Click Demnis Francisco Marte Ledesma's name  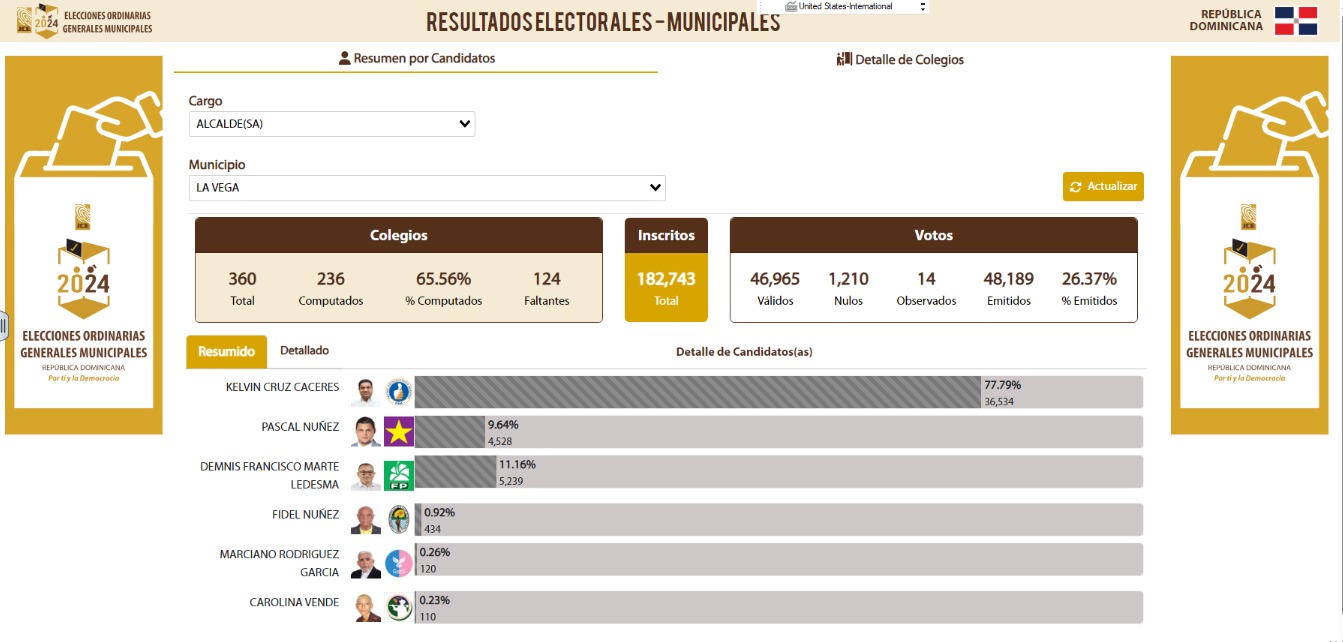[270, 475]
